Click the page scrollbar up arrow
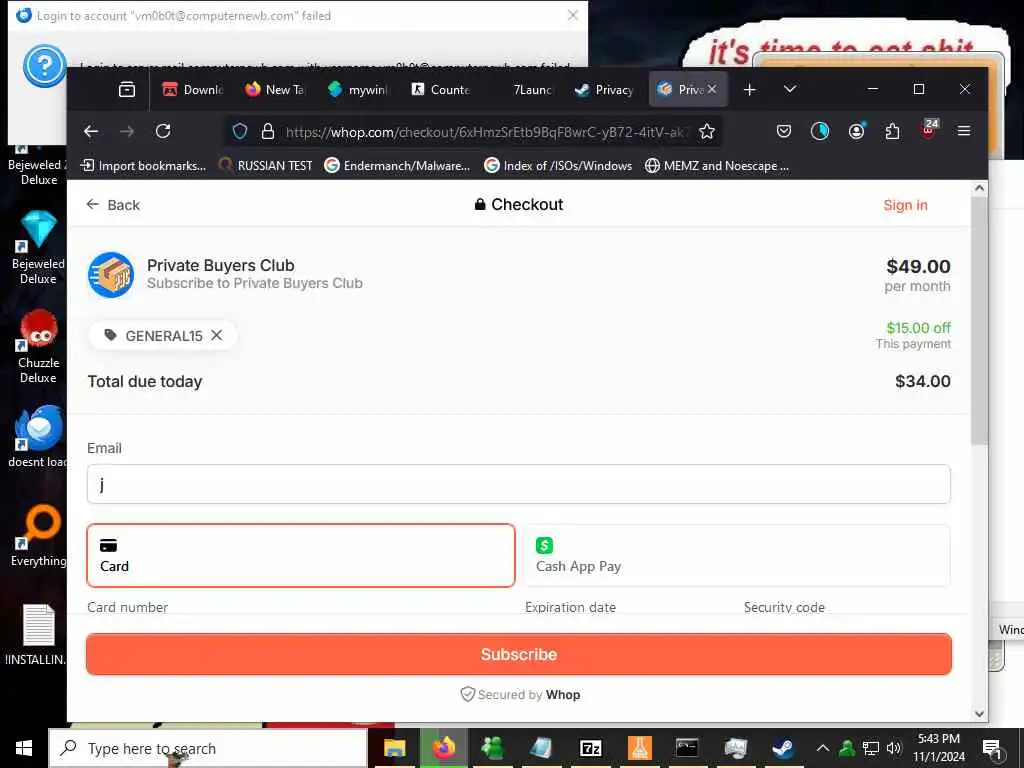This screenshot has width=1024, height=768. [979, 188]
